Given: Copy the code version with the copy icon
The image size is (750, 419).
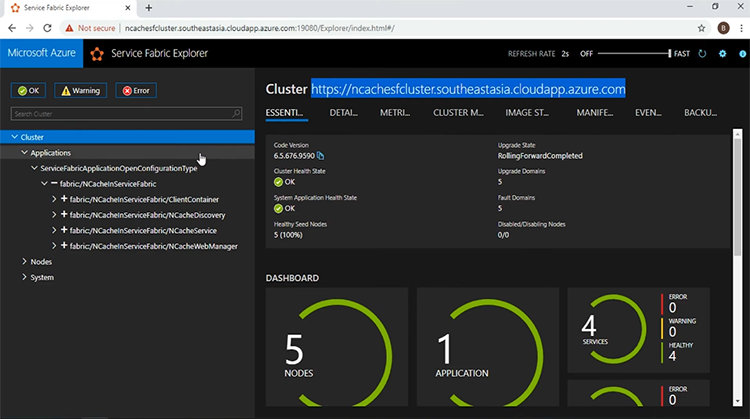Looking at the screenshot, I should pos(320,156).
